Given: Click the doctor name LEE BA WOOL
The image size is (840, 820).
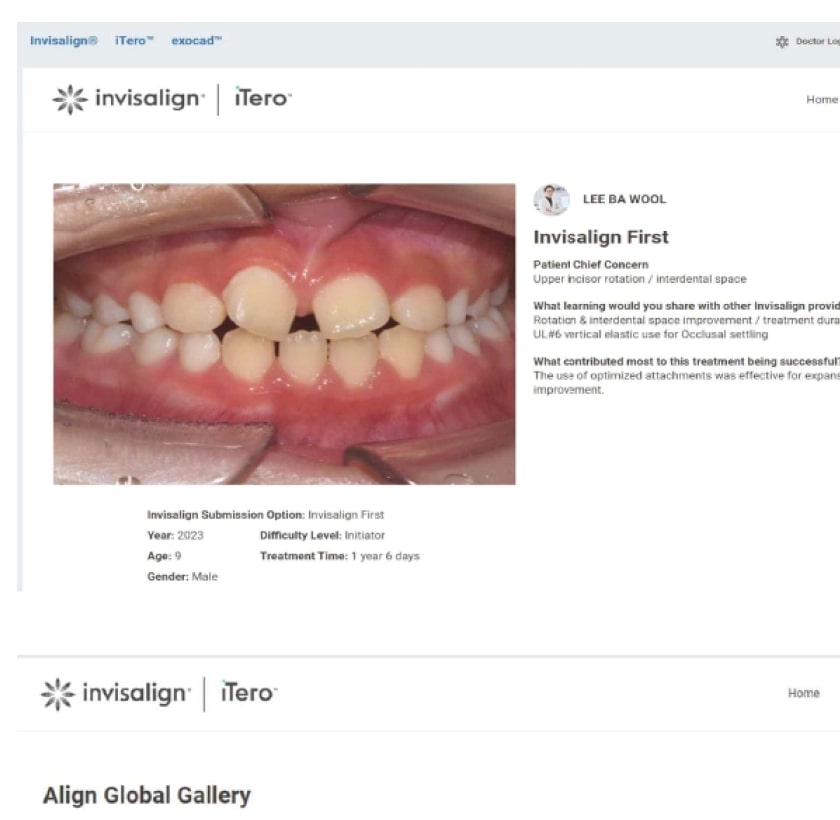Looking at the screenshot, I should [x=624, y=199].
